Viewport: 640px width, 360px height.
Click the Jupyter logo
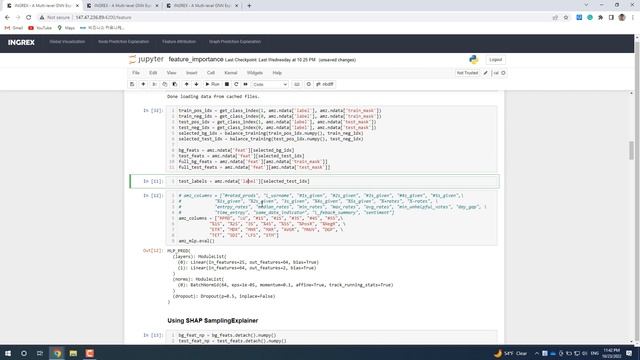tap(146, 60)
